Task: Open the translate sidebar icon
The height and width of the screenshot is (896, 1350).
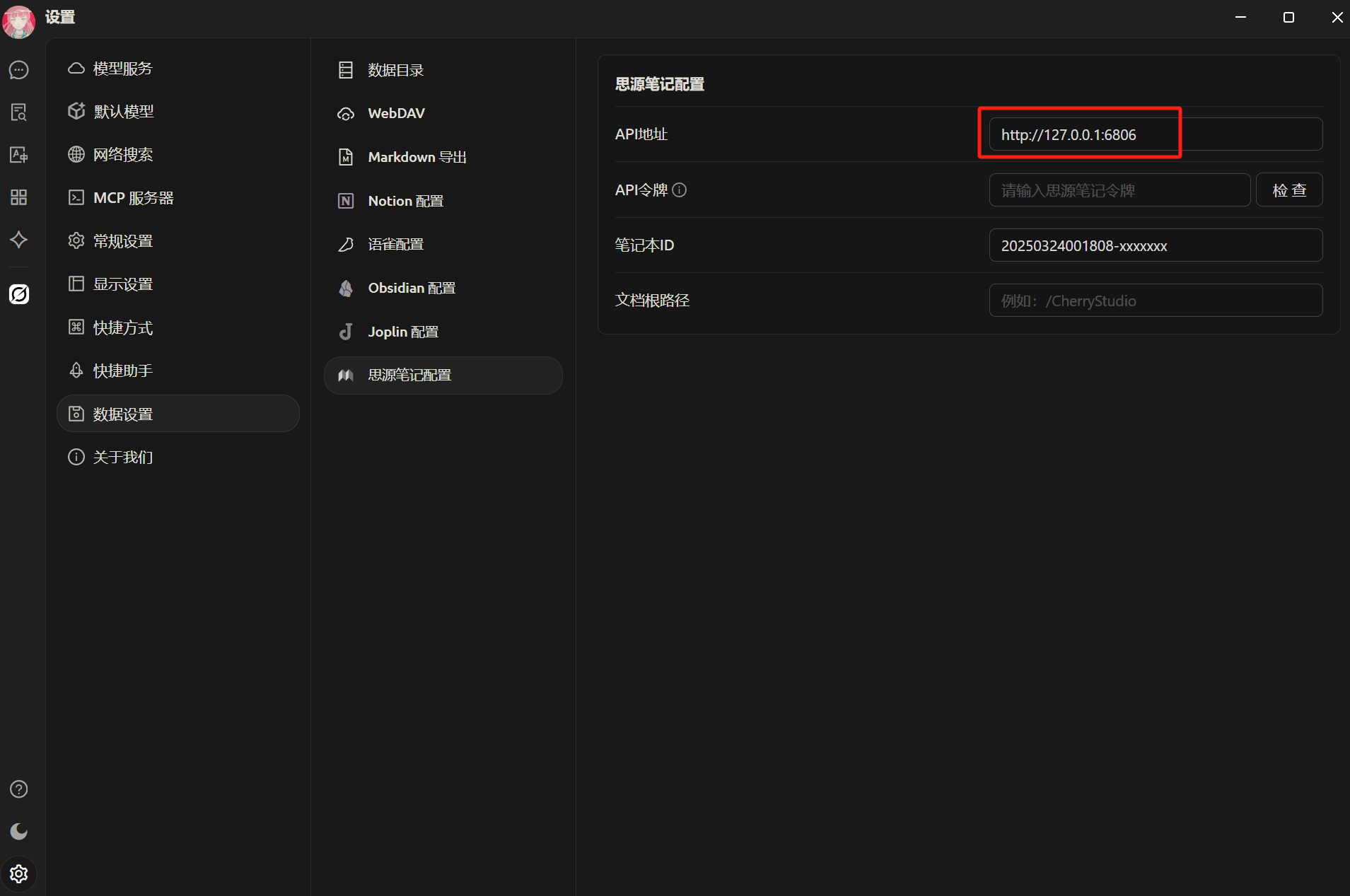Action: tap(19, 155)
